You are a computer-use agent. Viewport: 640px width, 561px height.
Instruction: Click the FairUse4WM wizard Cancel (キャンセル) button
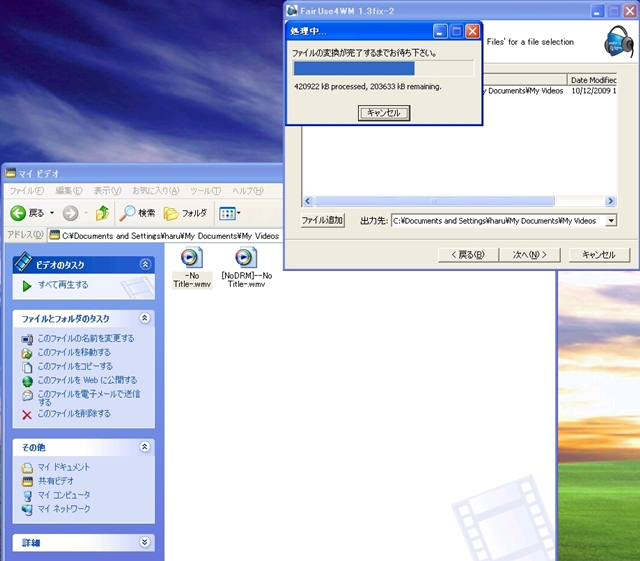[x=599, y=255]
